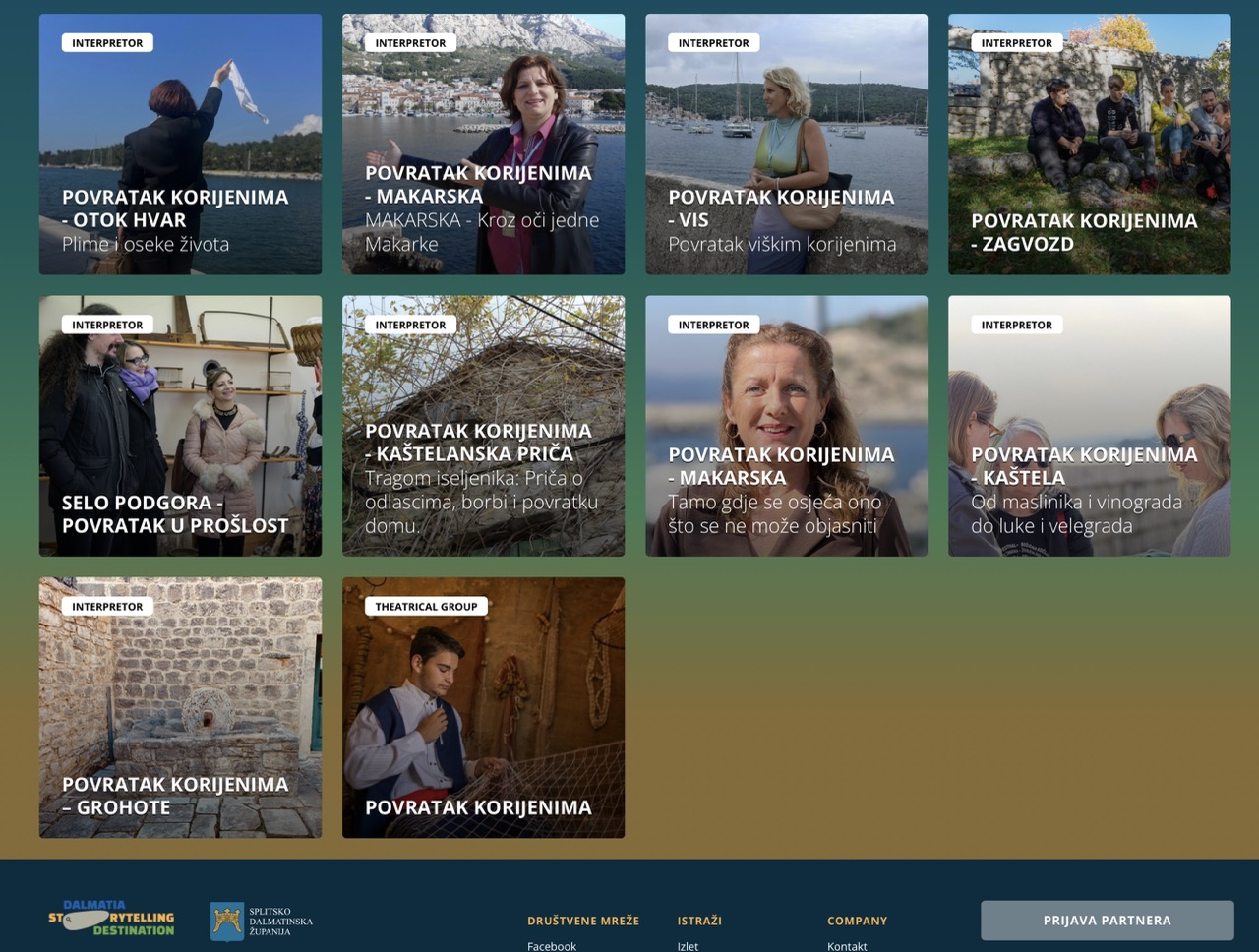1259x952 pixels.
Task: Select the Kaštelanska Priča story card
Action: 483,426
